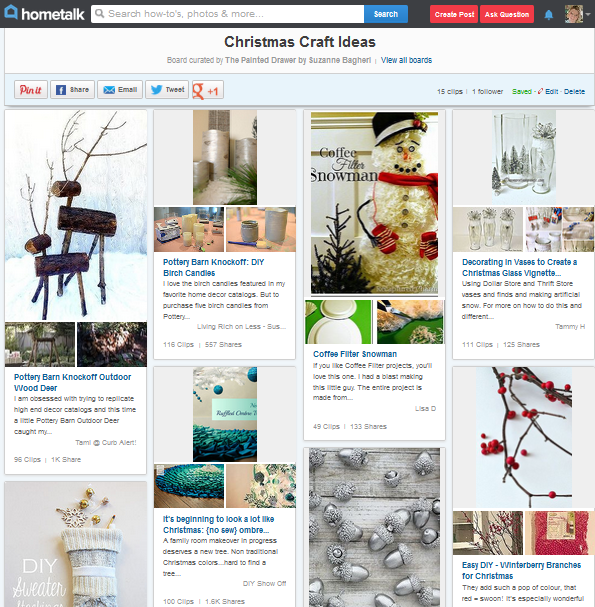This screenshot has width=595, height=607.
Task: Click the Hometalk logo icon
Action: coord(11,12)
